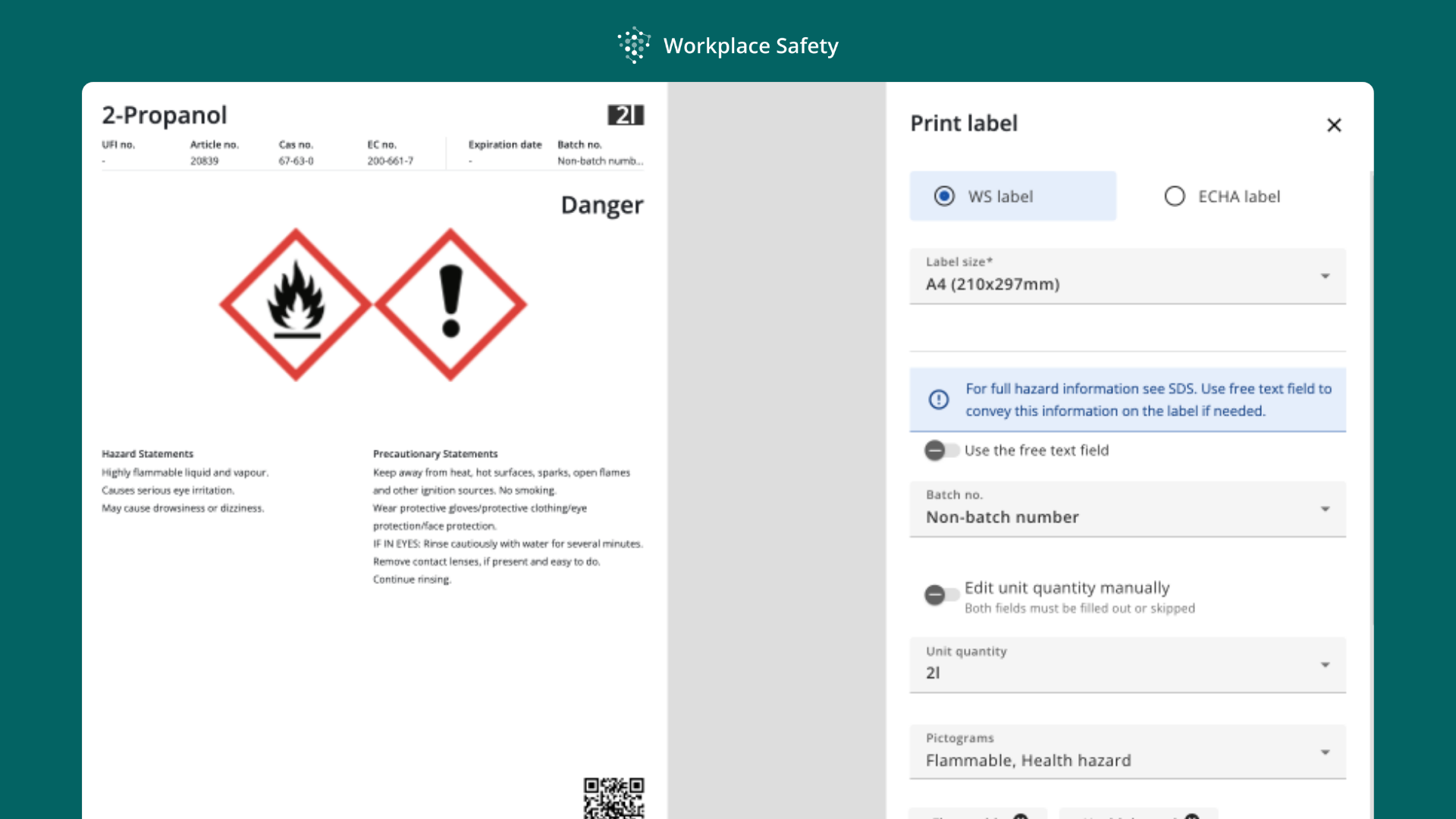Image resolution: width=1456 pixels, height=819 pixels.
Task: Click the info icon in blue notice
Action: click(x=939, y=400)
